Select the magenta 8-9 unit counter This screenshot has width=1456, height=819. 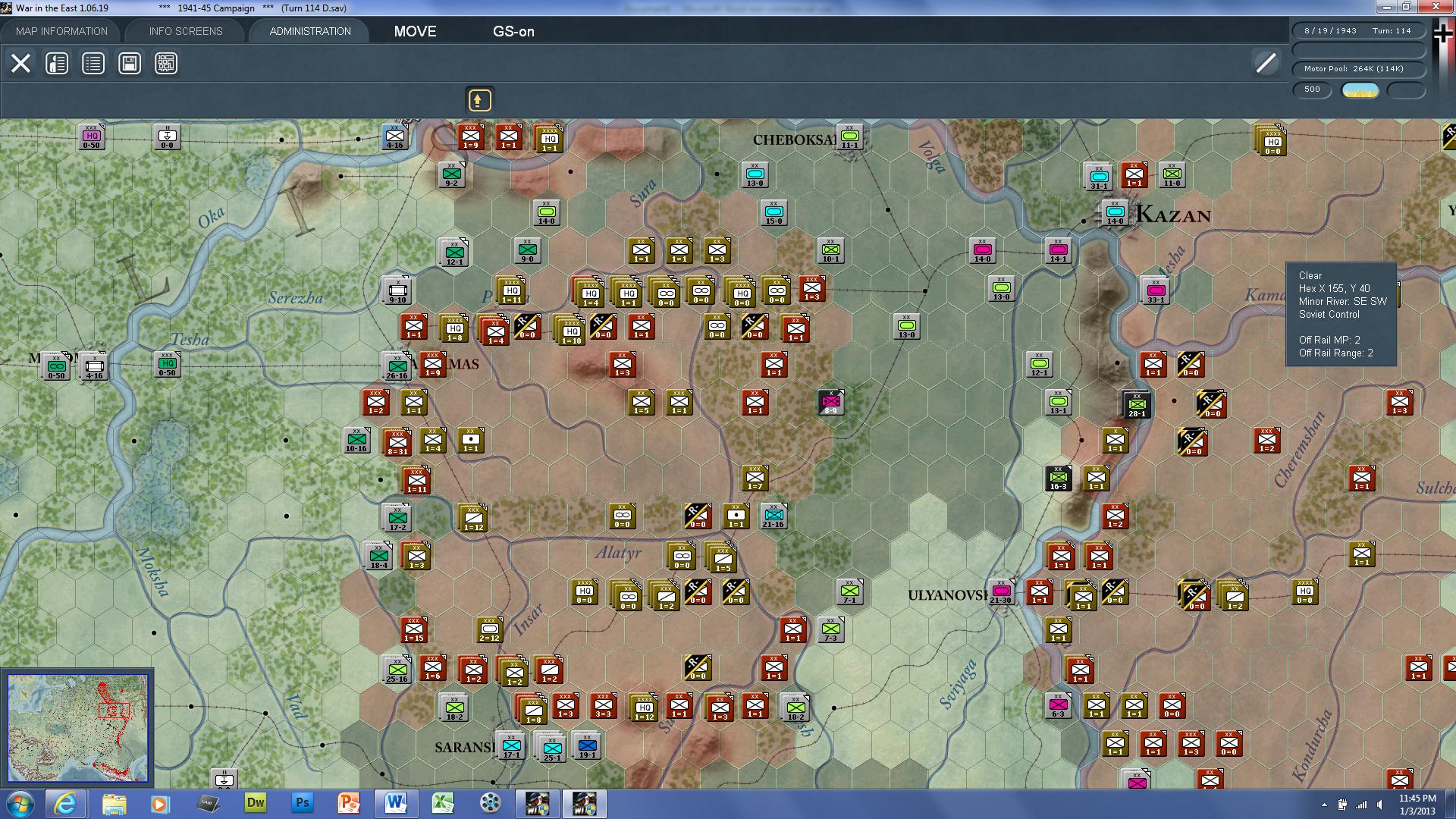(831, 402)
